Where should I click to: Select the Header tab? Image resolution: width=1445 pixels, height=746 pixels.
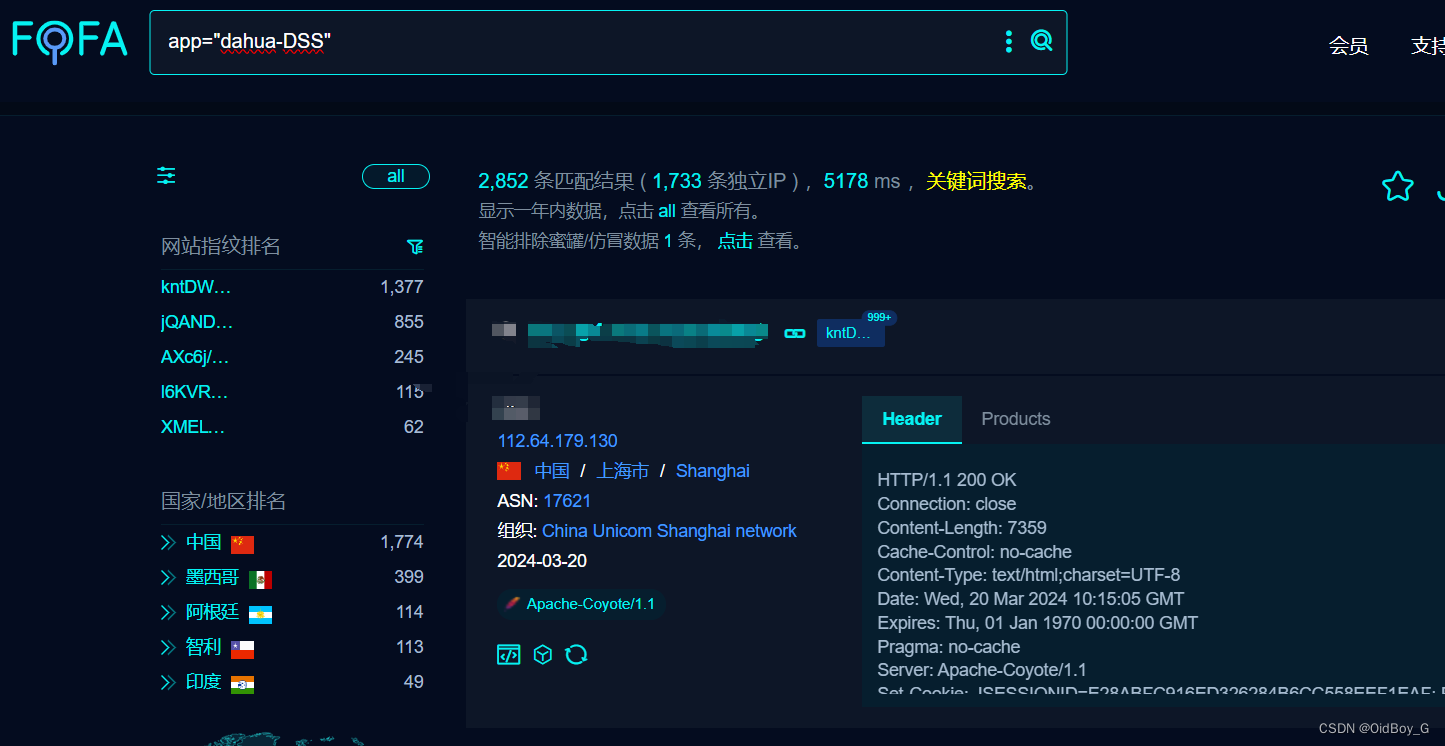(x=911, y=418)
